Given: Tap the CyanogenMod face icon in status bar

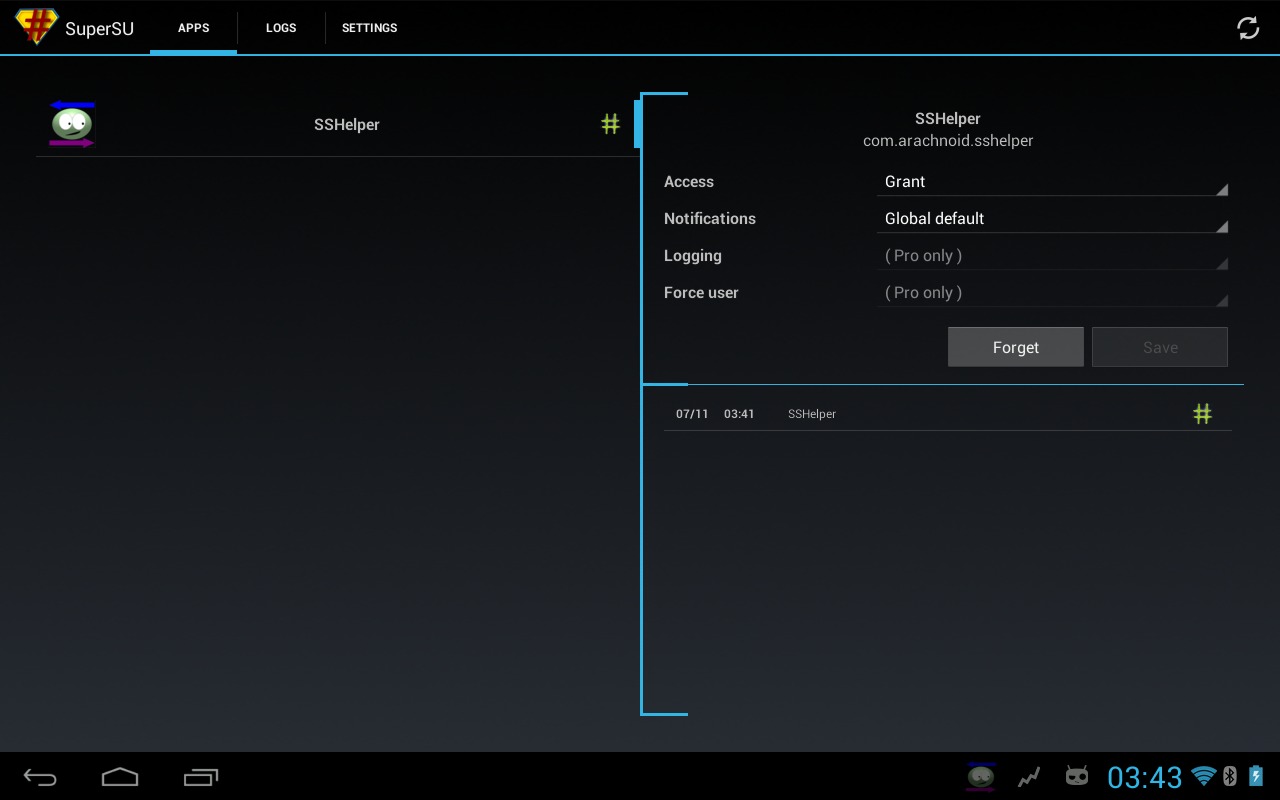Looking at the screenshot, I should coord(1076,776).
